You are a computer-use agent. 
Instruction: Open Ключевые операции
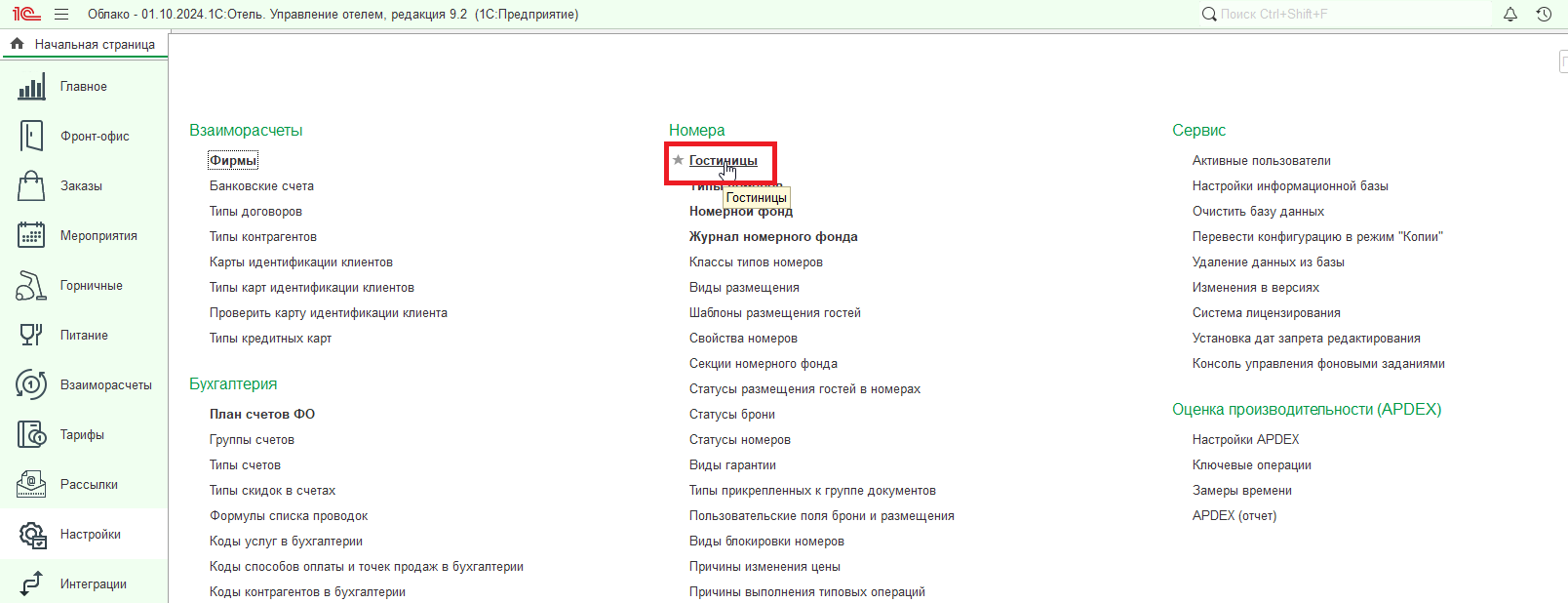point(1251,465)
